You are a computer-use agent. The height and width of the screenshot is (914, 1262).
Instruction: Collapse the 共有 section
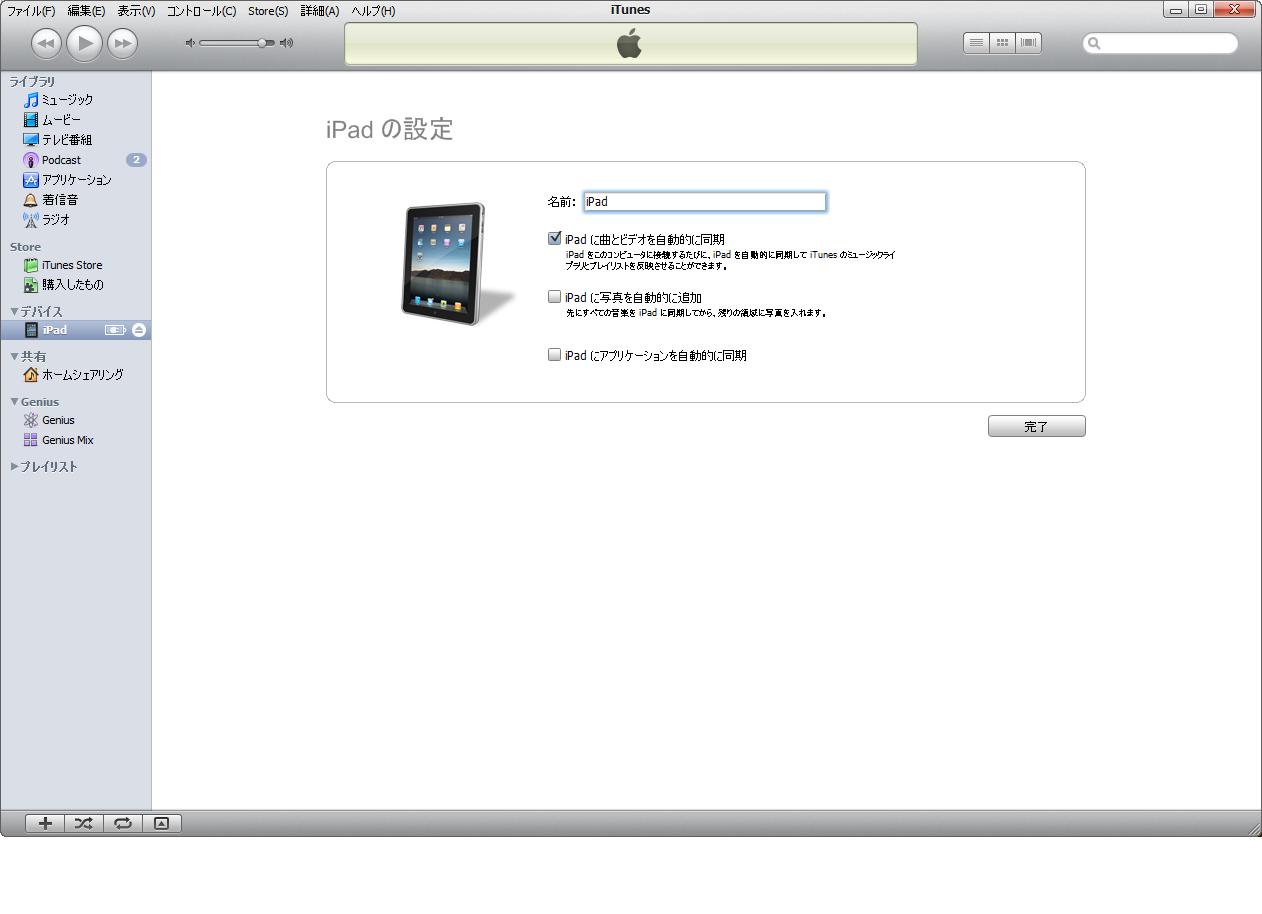14,356
